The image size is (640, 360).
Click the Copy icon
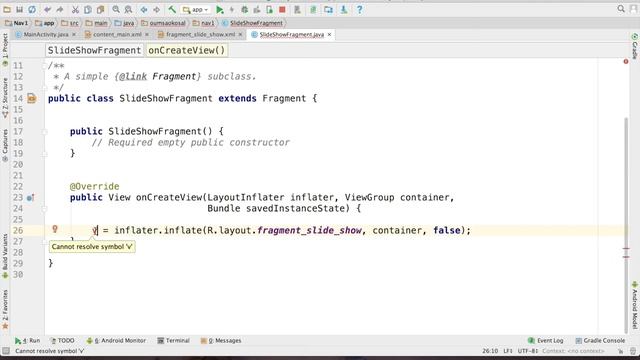[88, 9]
